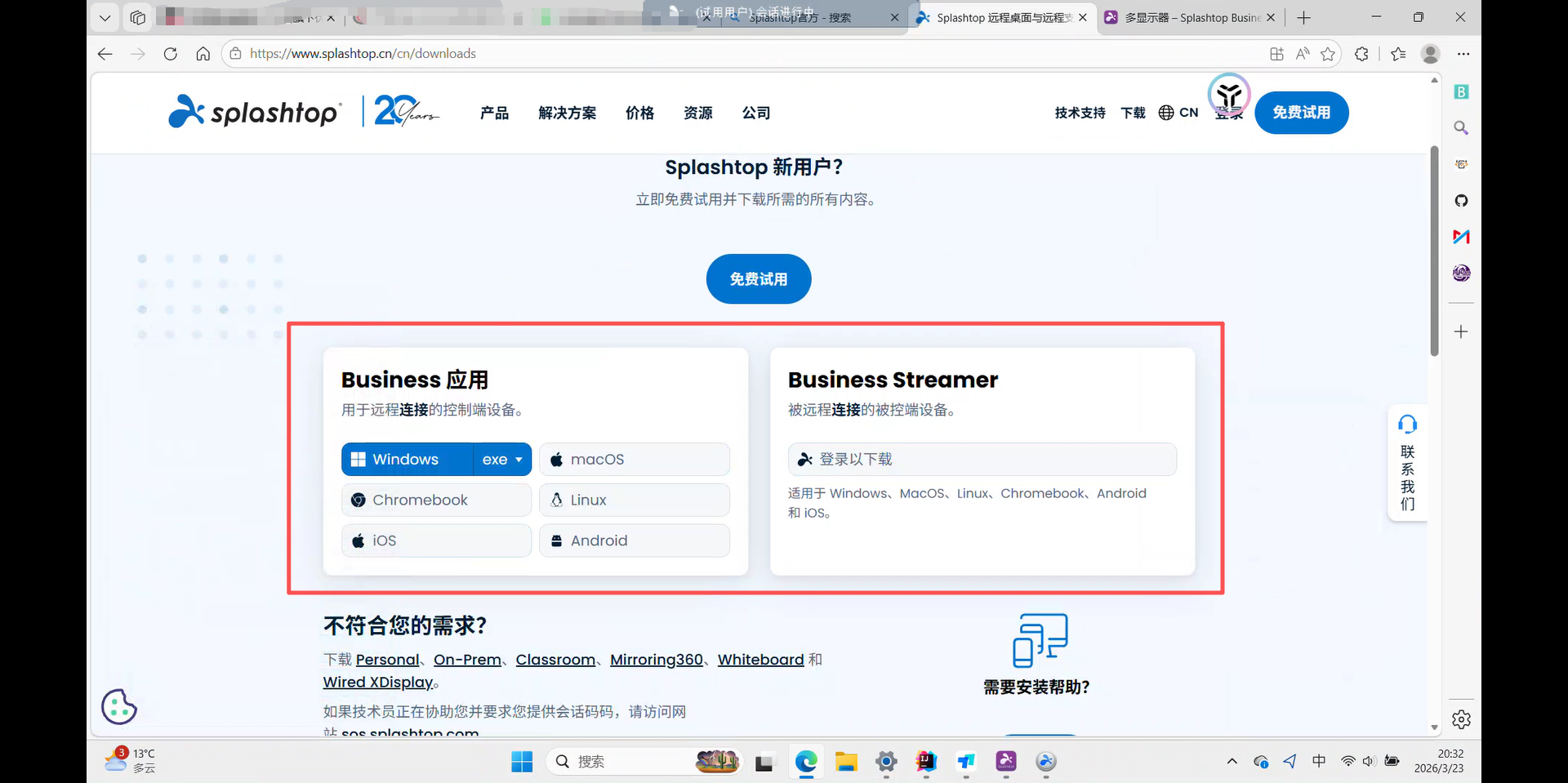Select the Chromebook download option

[x=436, y=500]
